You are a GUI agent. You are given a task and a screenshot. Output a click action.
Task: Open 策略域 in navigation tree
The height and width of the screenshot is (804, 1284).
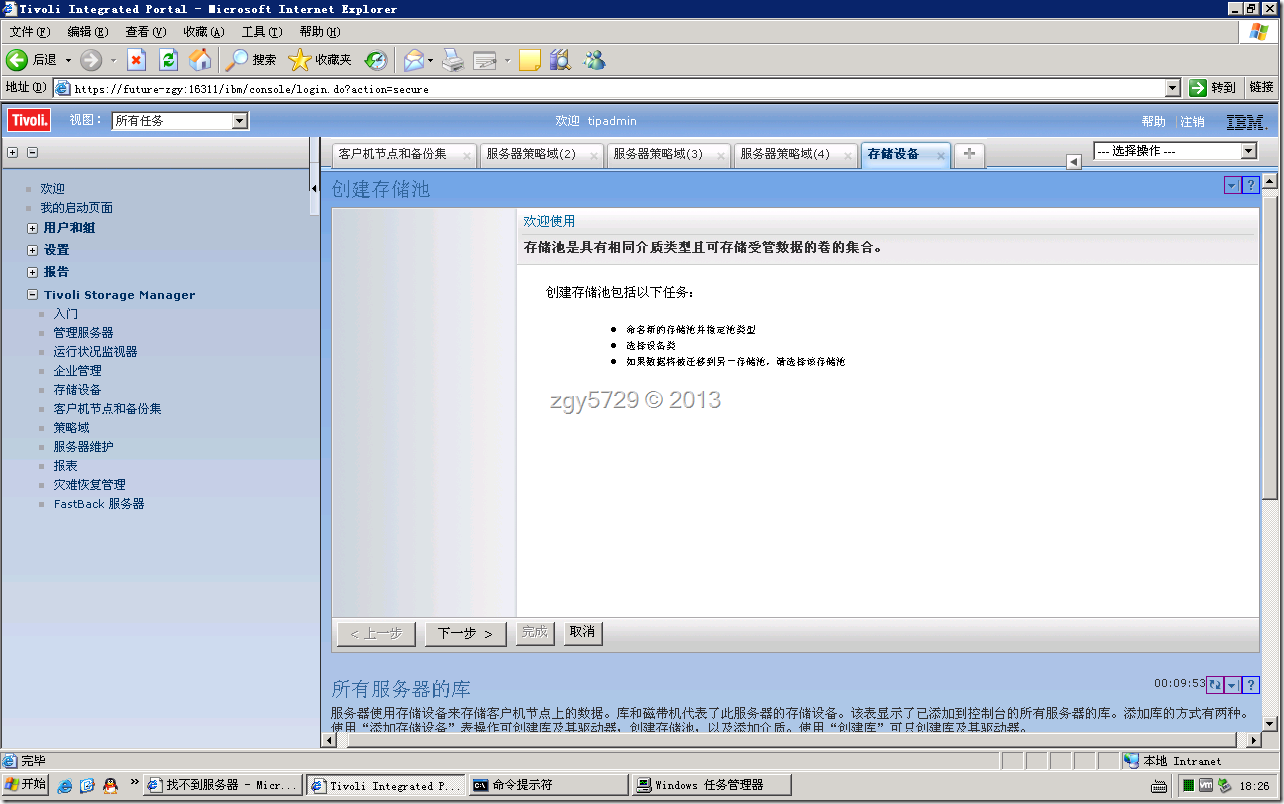pos(71,428)
